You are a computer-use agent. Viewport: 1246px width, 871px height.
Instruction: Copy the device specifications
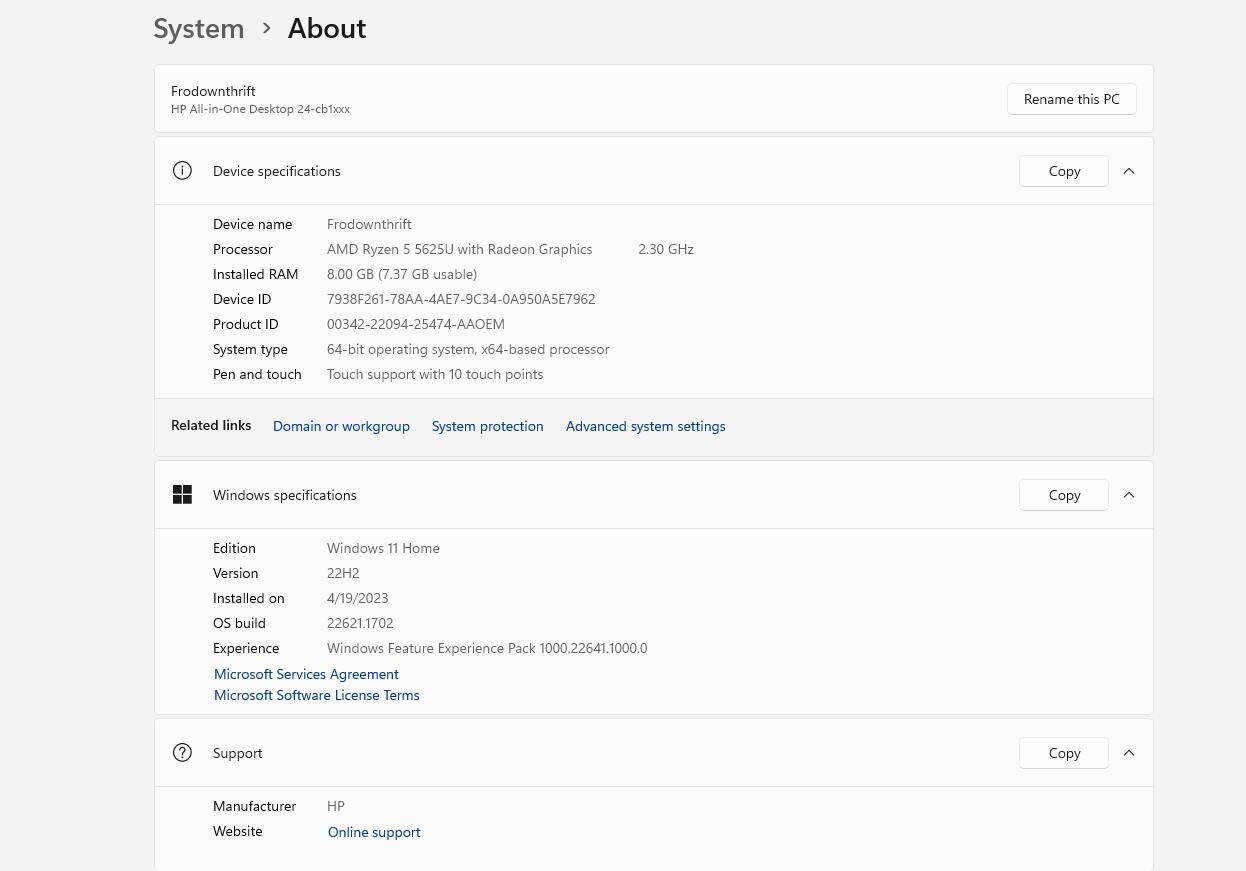(x=1063, y=171)
